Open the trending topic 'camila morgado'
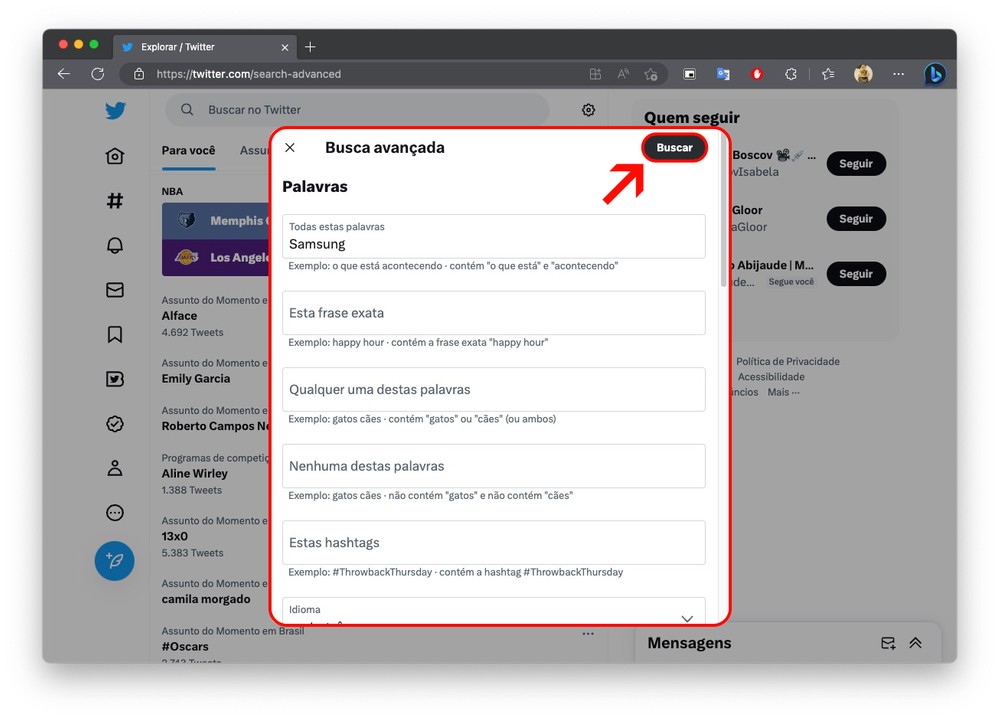 pyautogui.click(x=206, y=599)
